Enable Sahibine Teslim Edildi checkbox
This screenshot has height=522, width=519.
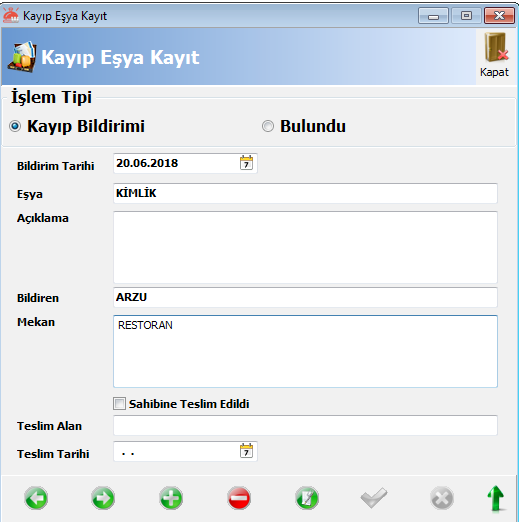coord(119,403)
